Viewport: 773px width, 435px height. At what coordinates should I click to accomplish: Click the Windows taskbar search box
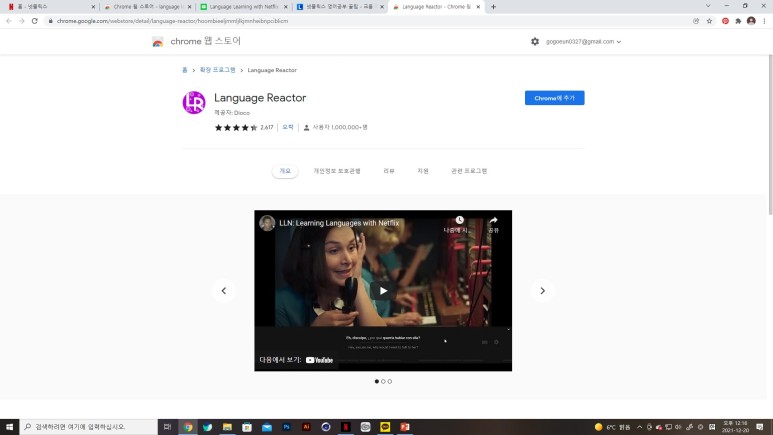click(89, 427)
